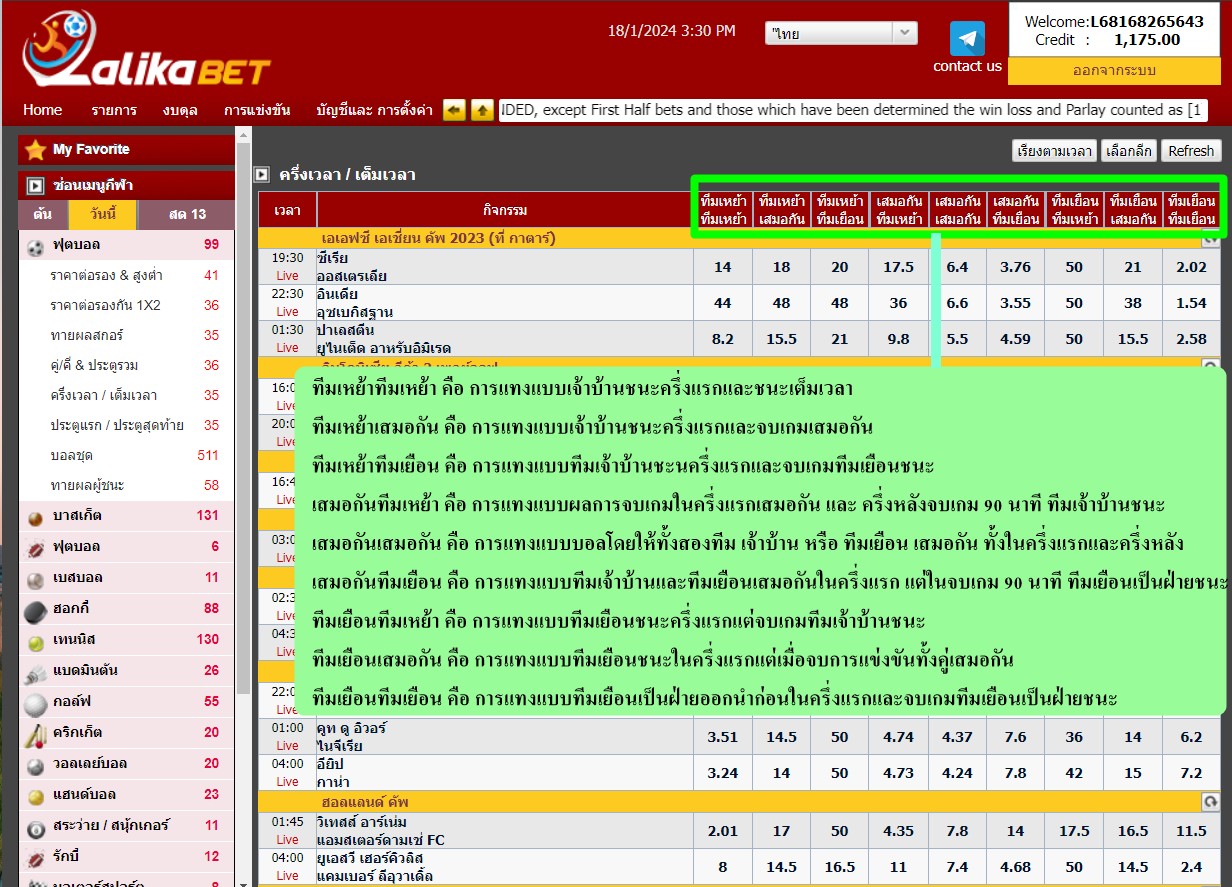Switch to the สด 13 live tab
Screen dimensions: 1232x887
pos(186,215)
